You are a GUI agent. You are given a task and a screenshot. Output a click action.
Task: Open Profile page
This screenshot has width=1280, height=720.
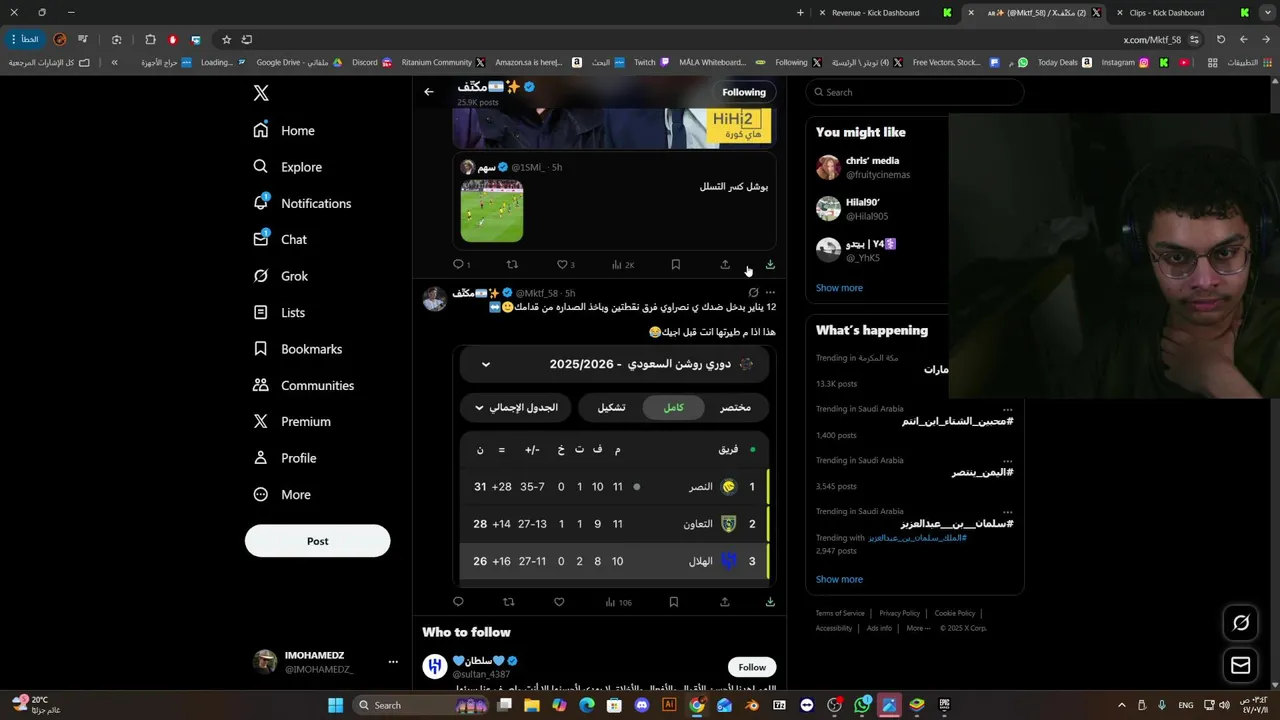[x=285, y=458]
